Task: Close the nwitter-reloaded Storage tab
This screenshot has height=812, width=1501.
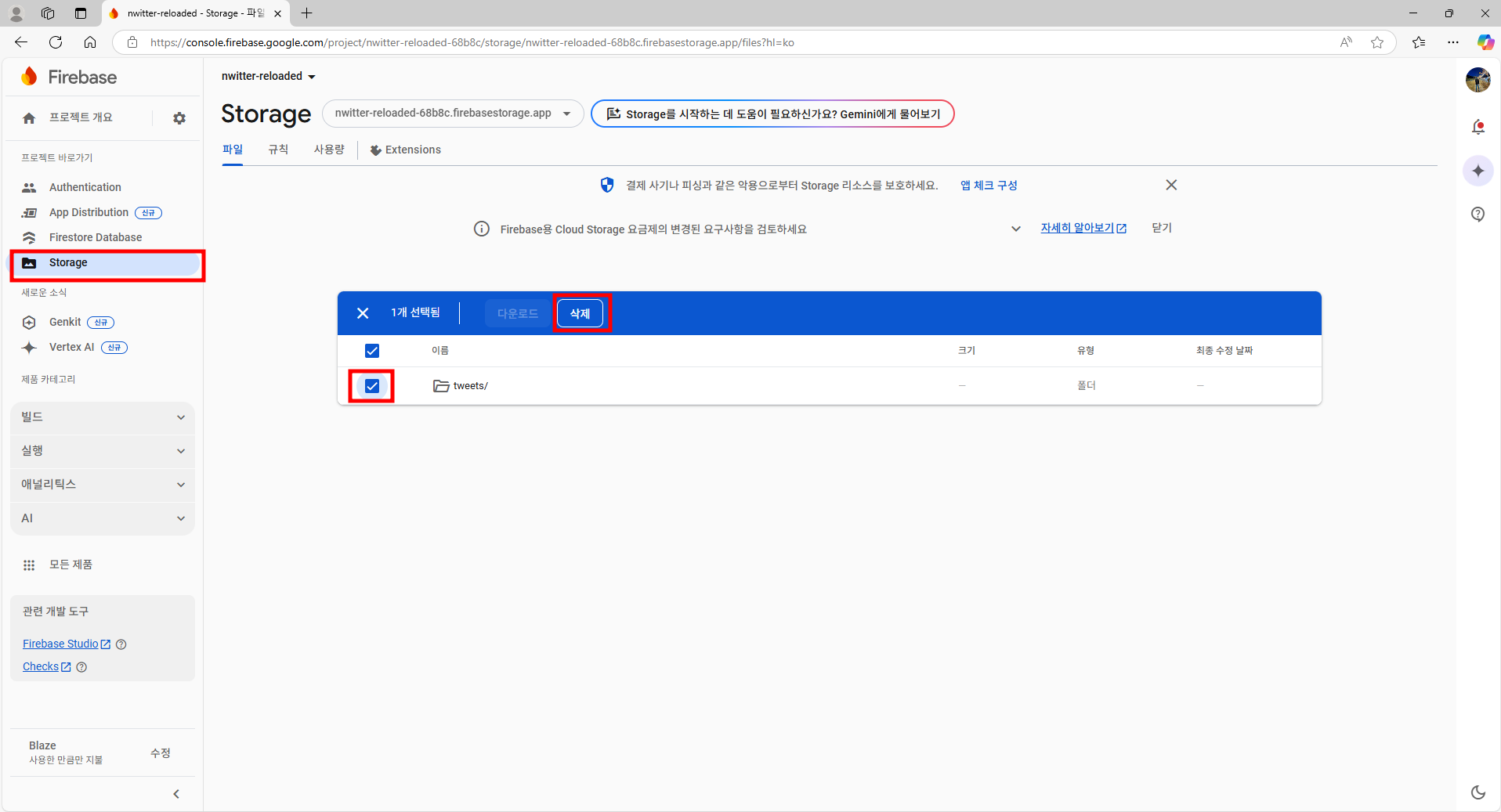Action: point(277,13)
